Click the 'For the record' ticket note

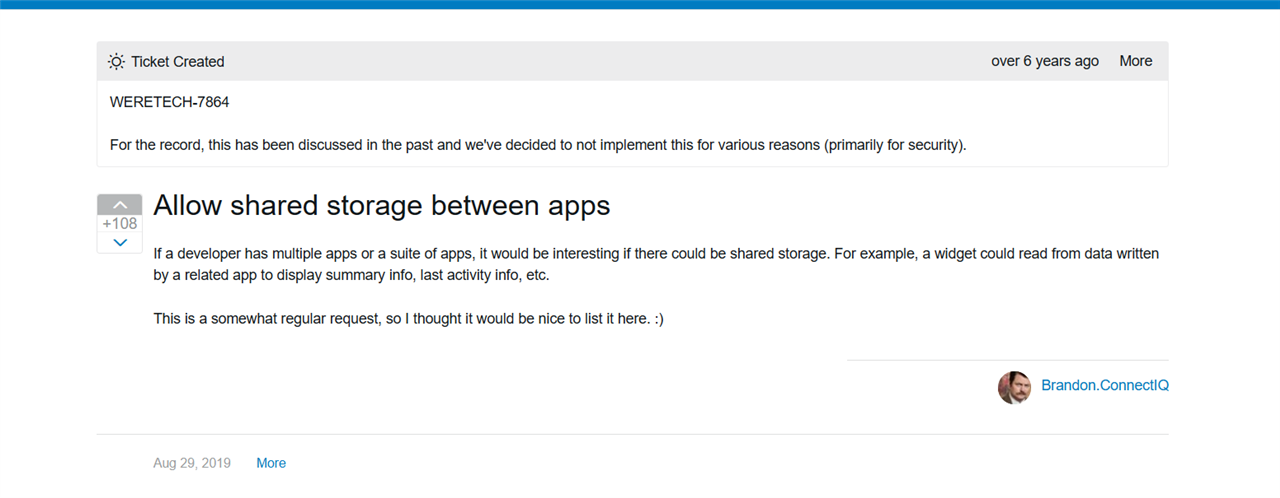point(538,145)
